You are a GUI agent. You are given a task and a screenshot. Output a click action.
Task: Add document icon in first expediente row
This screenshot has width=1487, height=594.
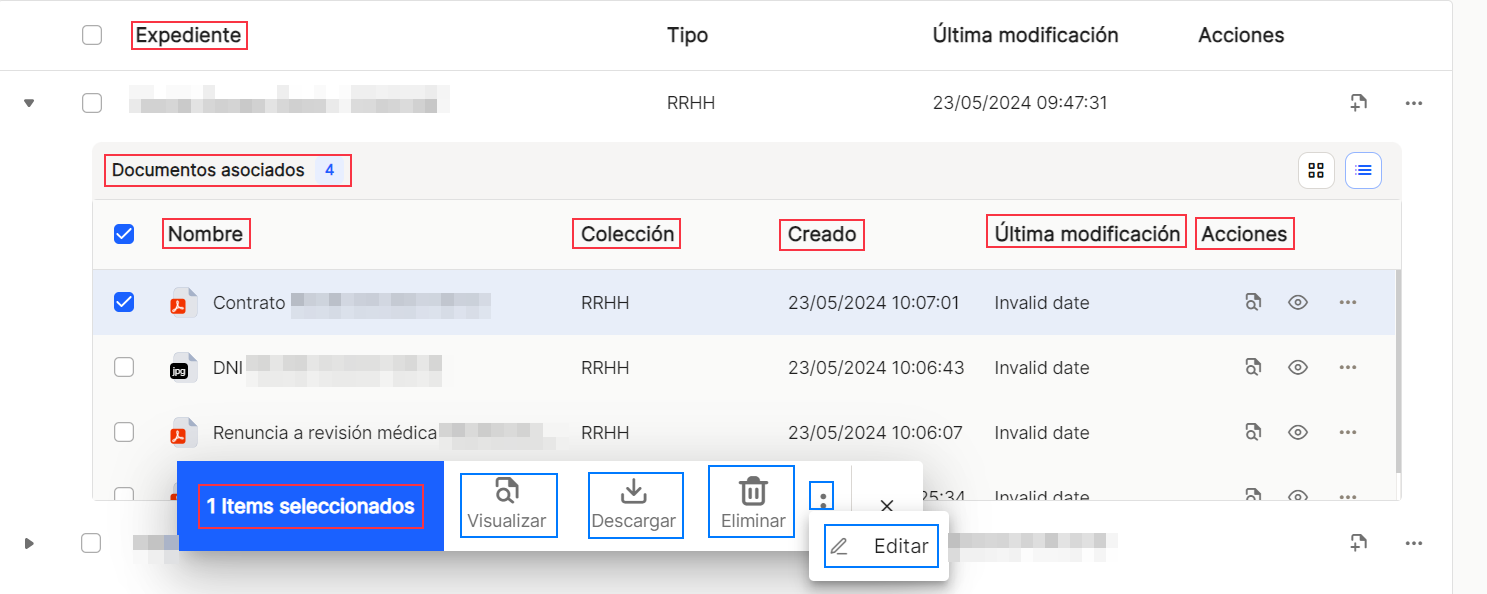[x=1358, y=102]
